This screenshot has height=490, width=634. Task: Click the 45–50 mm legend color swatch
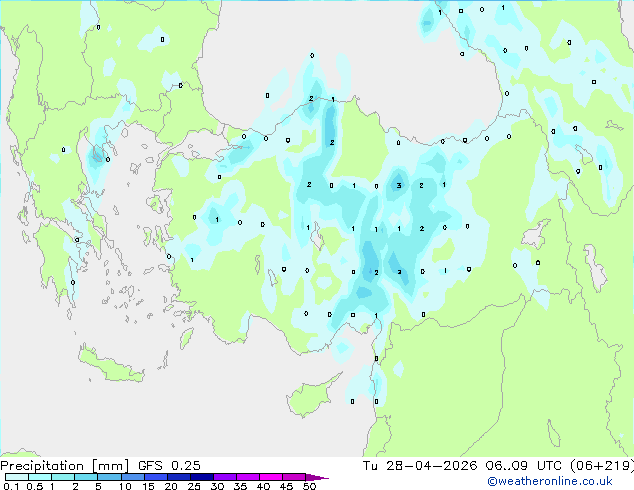pos(294,477)
